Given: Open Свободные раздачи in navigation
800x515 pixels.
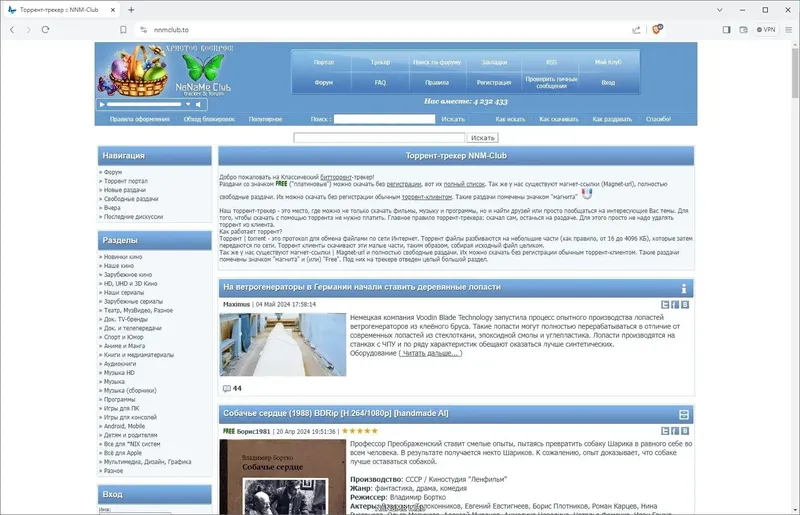Looking at the screenshot, I should coord(131,199).
